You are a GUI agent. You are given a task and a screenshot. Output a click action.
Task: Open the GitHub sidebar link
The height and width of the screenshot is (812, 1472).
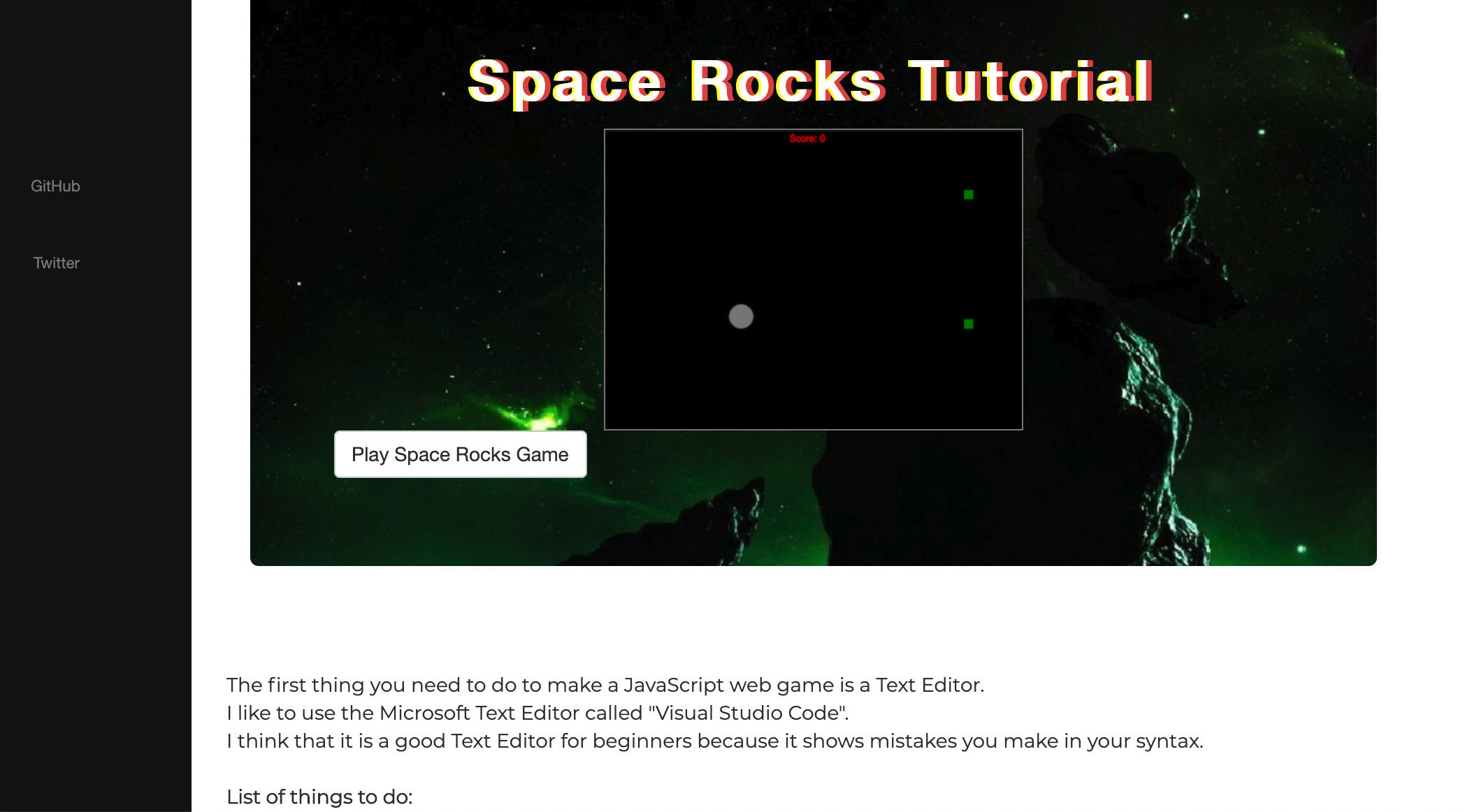(x=55, y=186)
